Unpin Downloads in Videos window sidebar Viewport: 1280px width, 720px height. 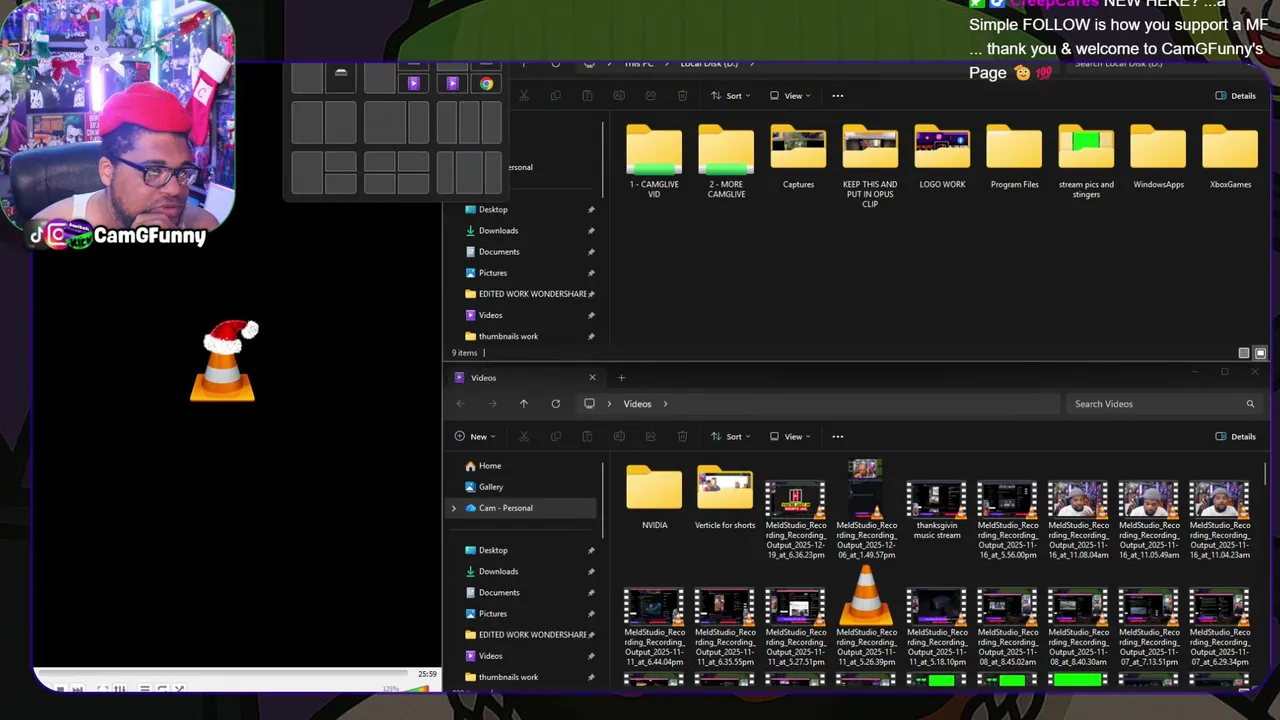[591, 572]
